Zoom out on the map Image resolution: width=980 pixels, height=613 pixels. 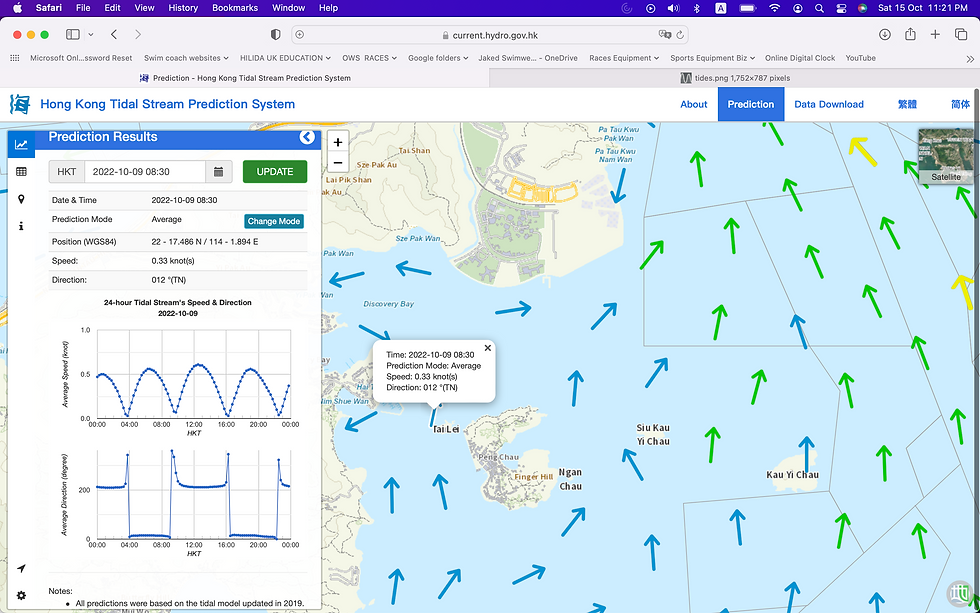(x=338, y=162)
